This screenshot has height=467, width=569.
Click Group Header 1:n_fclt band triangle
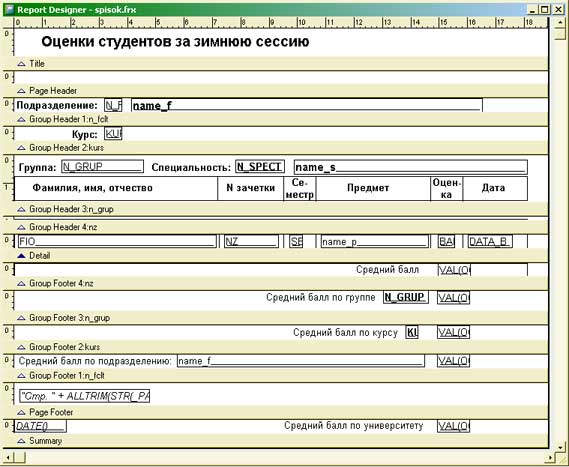pyautogui.click(x=21, y=119)
